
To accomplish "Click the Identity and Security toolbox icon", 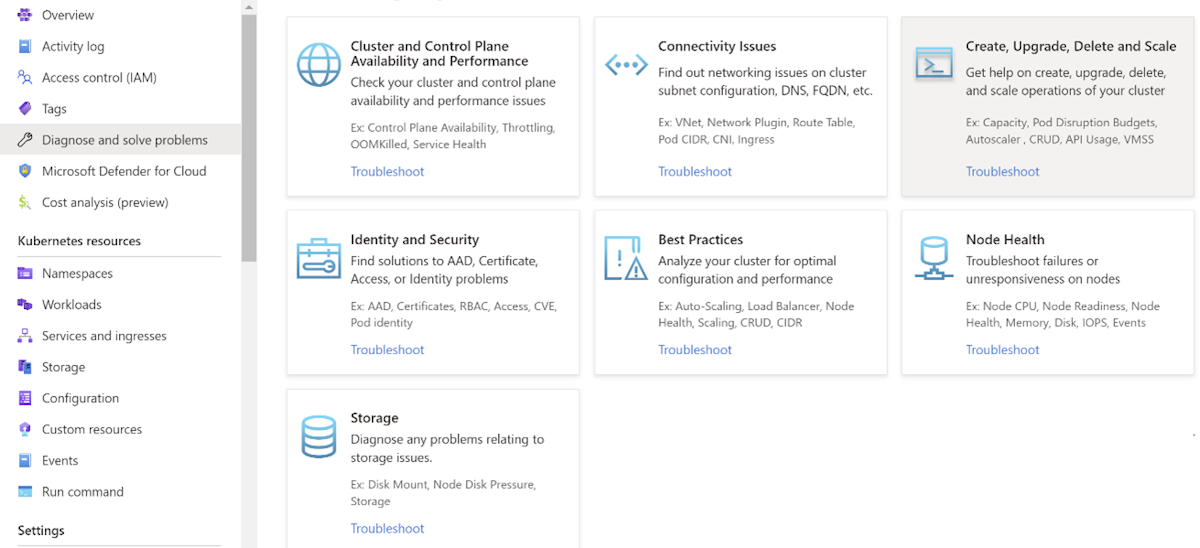I will click(319, 259).
